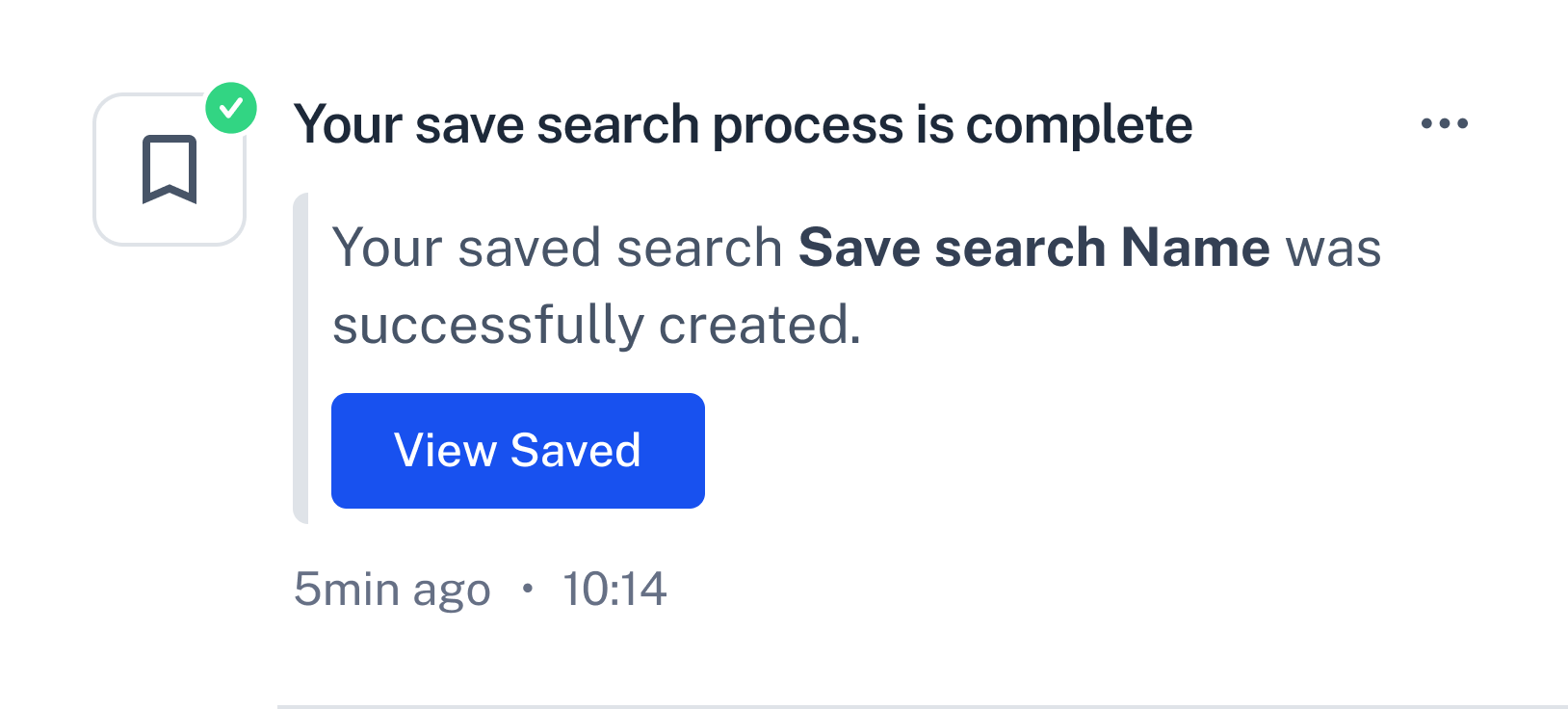This screenshot has width=1568, height=709.
Task: Click the dot separator between timestamps
Action: (527, 589)
